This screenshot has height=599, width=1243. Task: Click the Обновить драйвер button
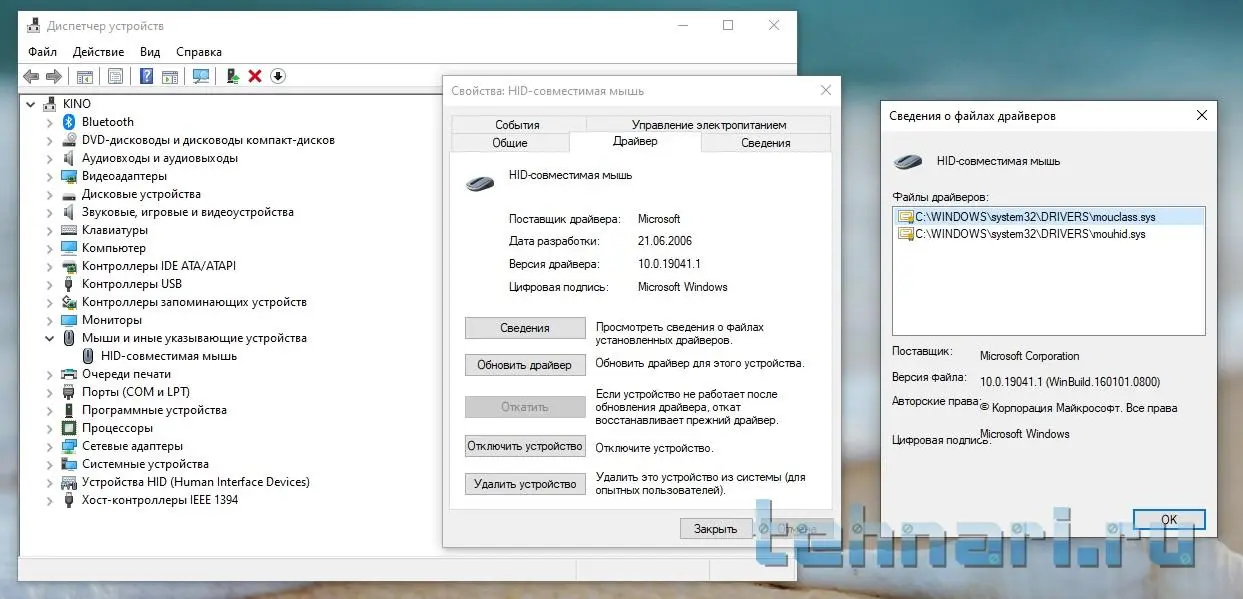pos(525,365)
